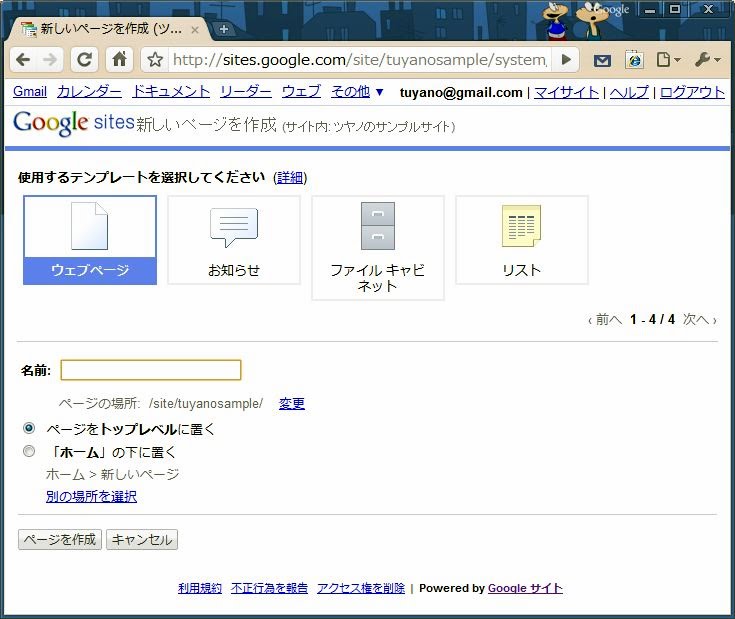Click the browser forward arrow button
735x619 pixels.
[52, 60]
